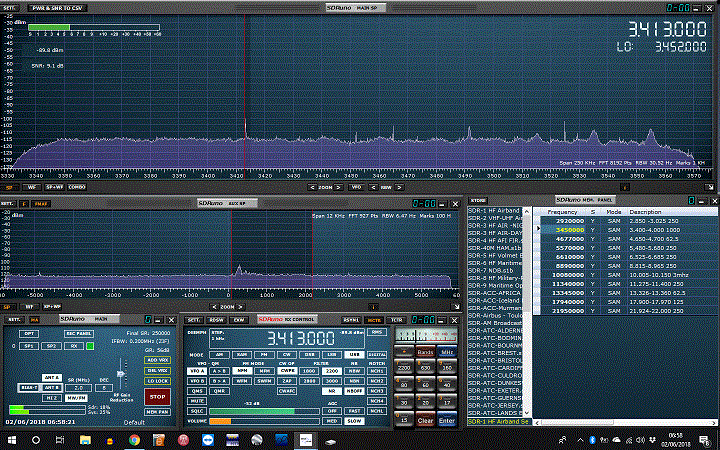Viewport: 720px width, 450px height.
Task: Open the volume icon in system tray
Action: [641, 440]
